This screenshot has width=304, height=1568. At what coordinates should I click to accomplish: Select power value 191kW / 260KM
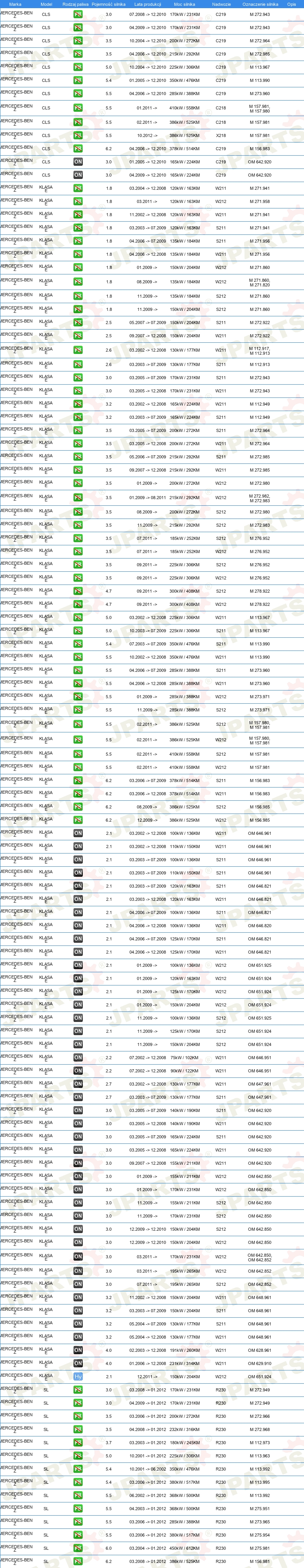pos(185,1350)
